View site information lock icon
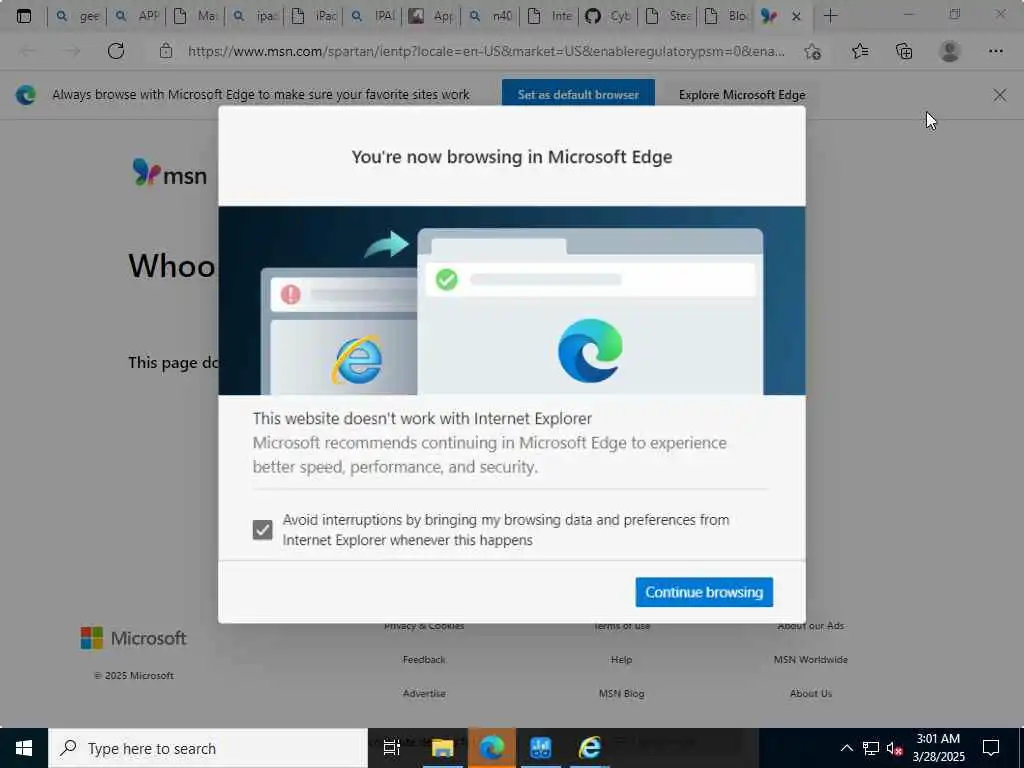The image size is (1024, 768). pos(166,51)
